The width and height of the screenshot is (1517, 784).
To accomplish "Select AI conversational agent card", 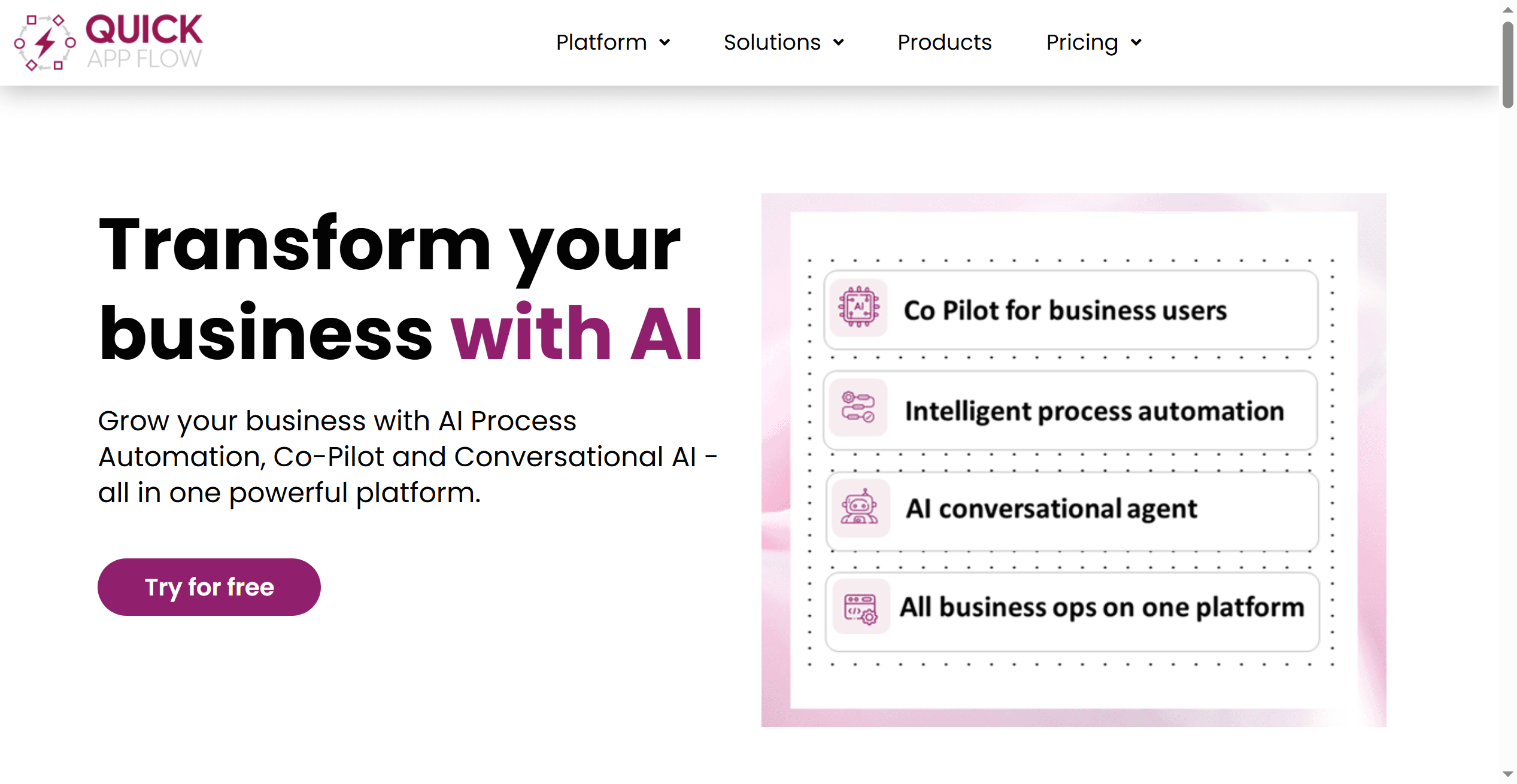I will 1072,509.
